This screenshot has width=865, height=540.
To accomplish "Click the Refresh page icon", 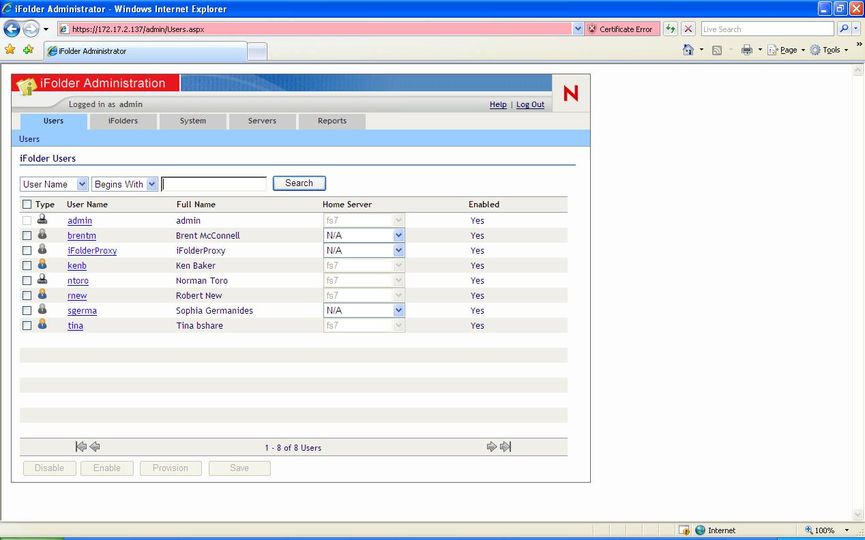I will pos(670,29).
